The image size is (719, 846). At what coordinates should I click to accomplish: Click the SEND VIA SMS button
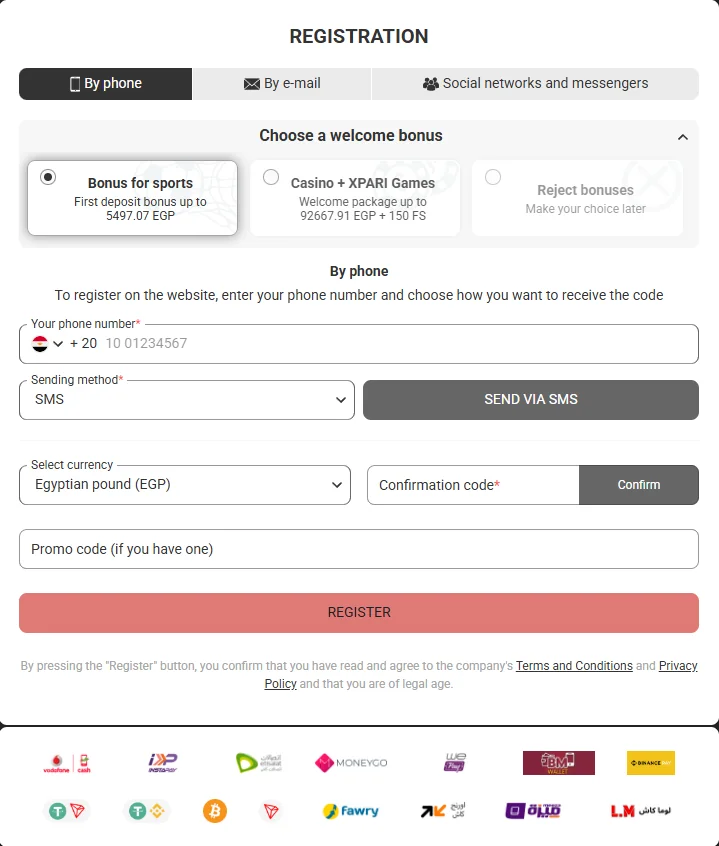click(x=531, y=400)
